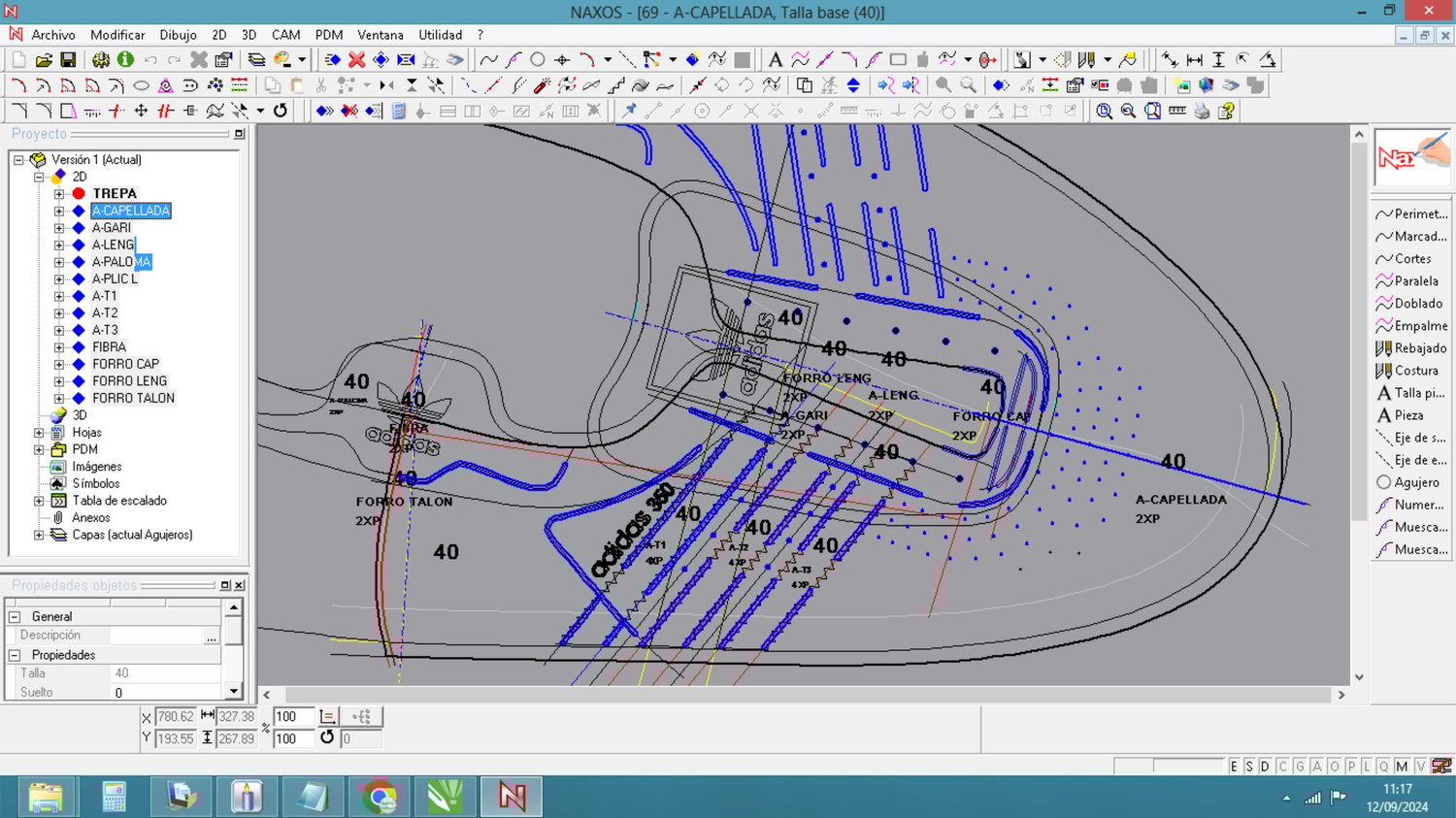Click the red X delete icon
The height and width of the screenshot is (818, 1456).
pyautogui.click(x=356, y=60)
